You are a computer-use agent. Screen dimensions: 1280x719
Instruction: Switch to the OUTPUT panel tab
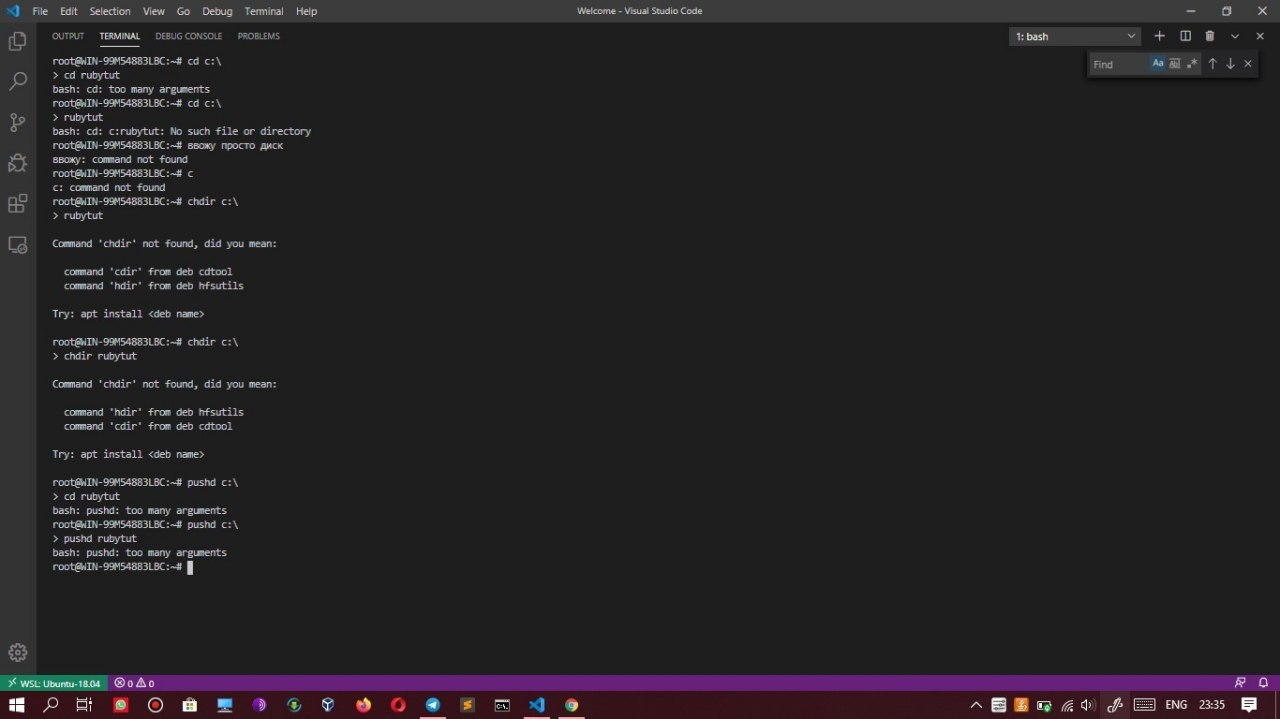[x=68, y=36]
